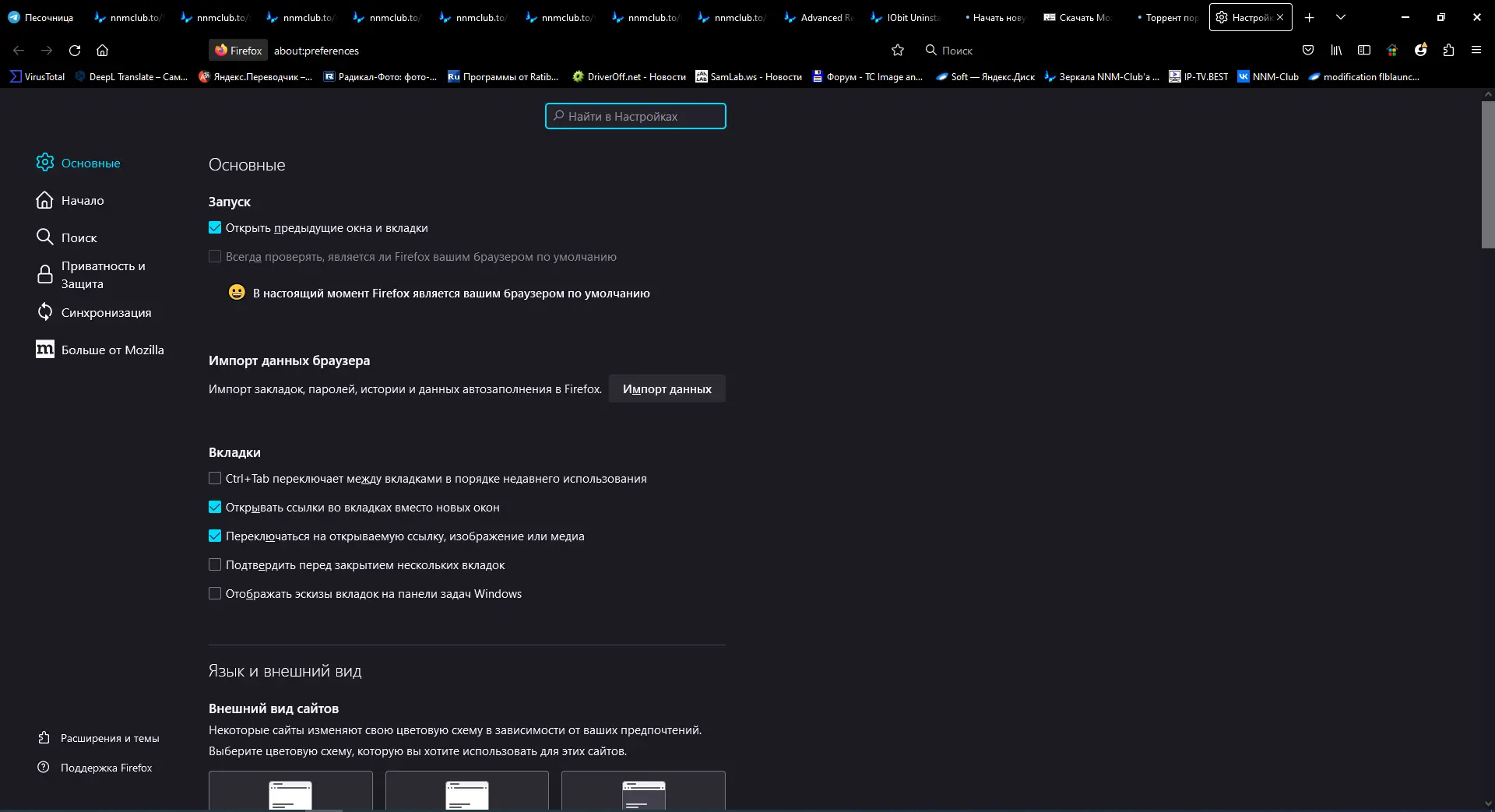Click the vertical scrollbar thumb

coord(1488,174)
